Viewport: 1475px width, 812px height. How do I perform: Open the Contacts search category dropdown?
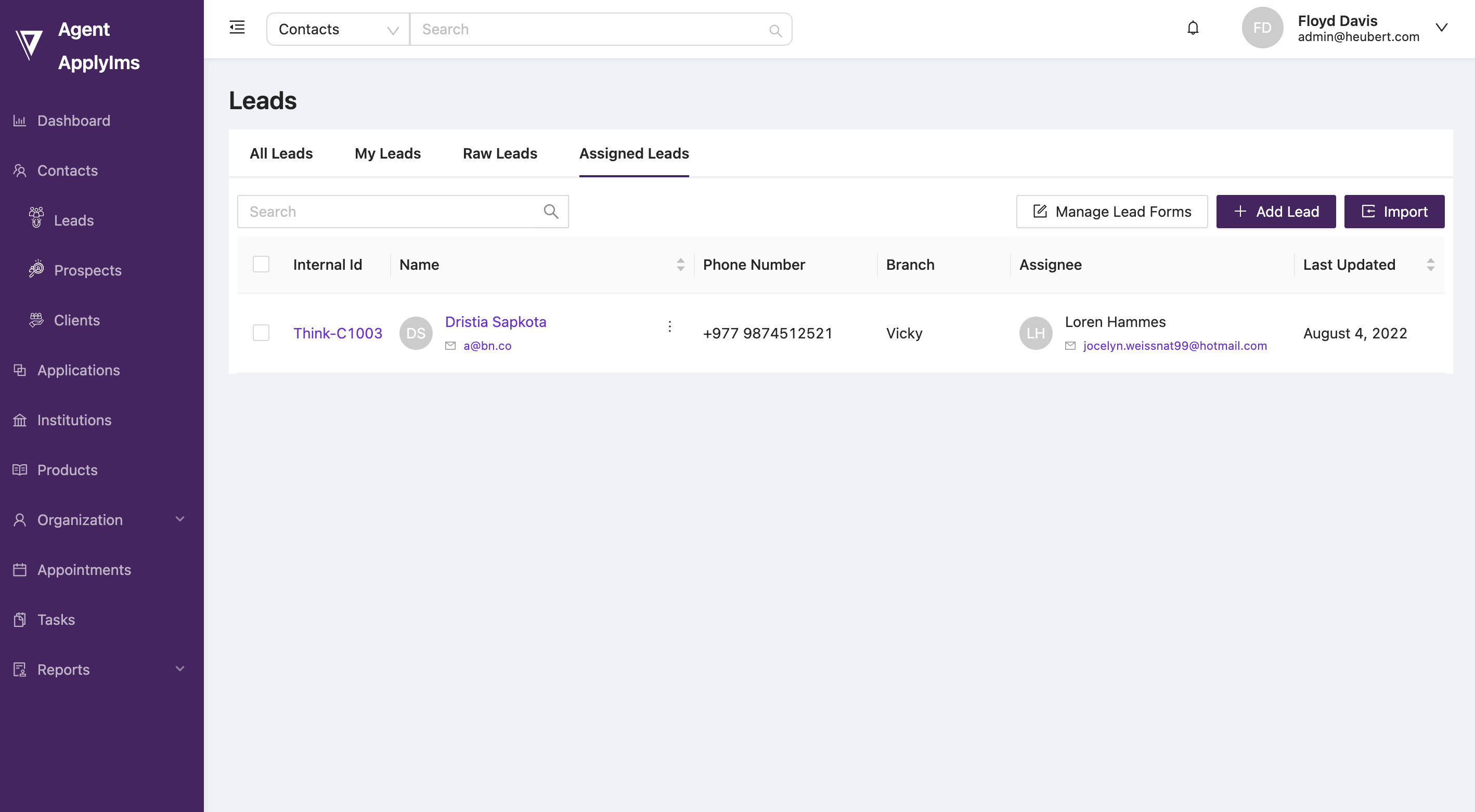pyautogui.click(x=338, y=29)
